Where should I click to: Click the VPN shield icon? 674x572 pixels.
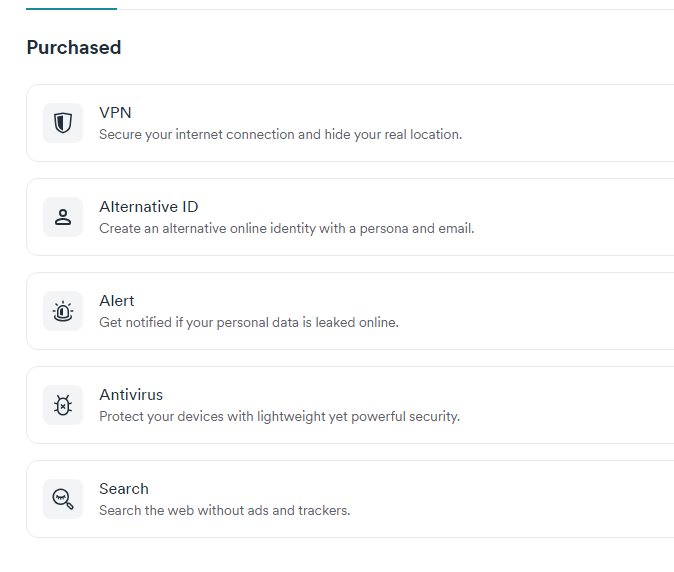point(63,123)
